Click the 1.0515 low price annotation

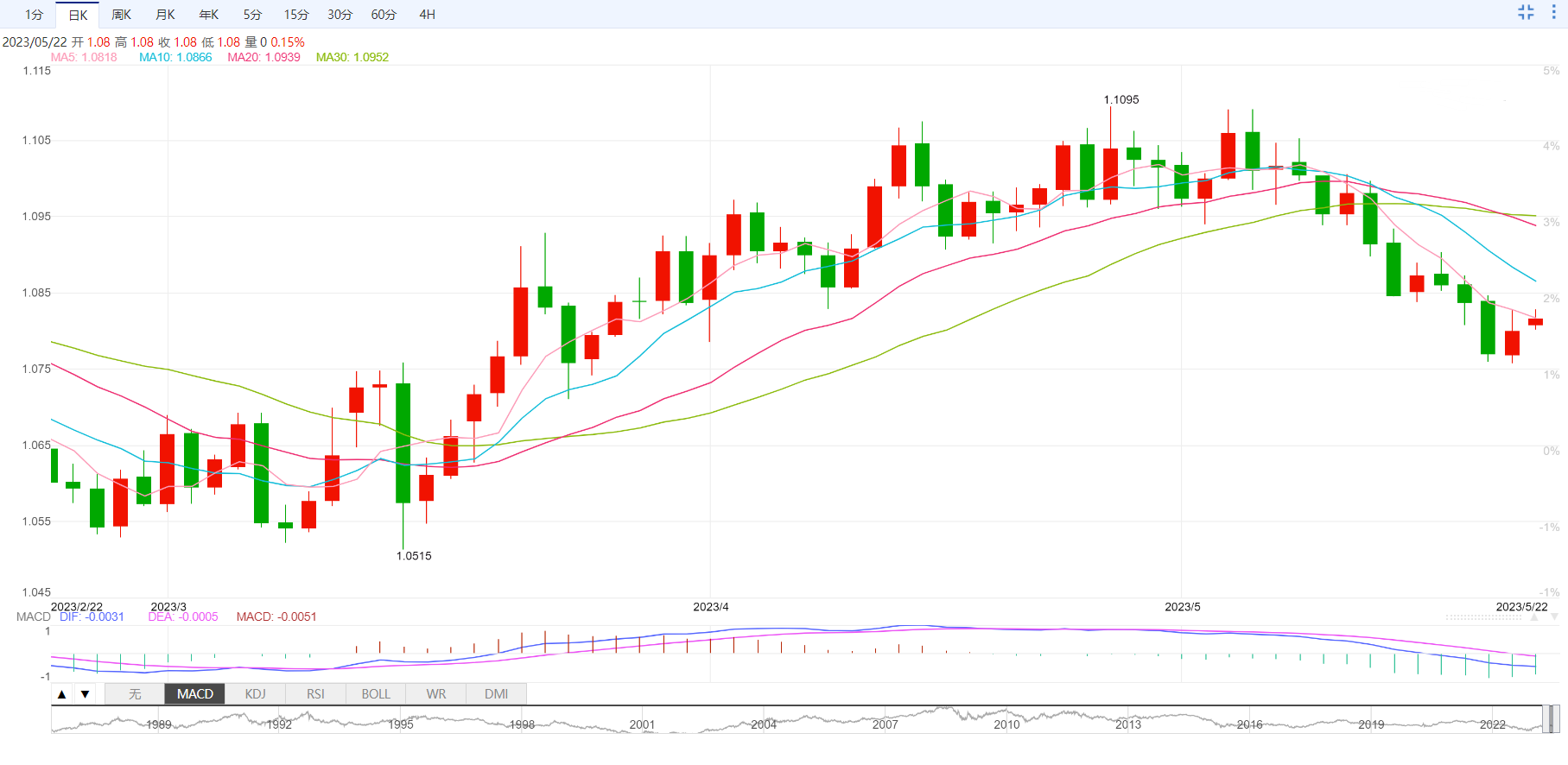coord(414,556)
